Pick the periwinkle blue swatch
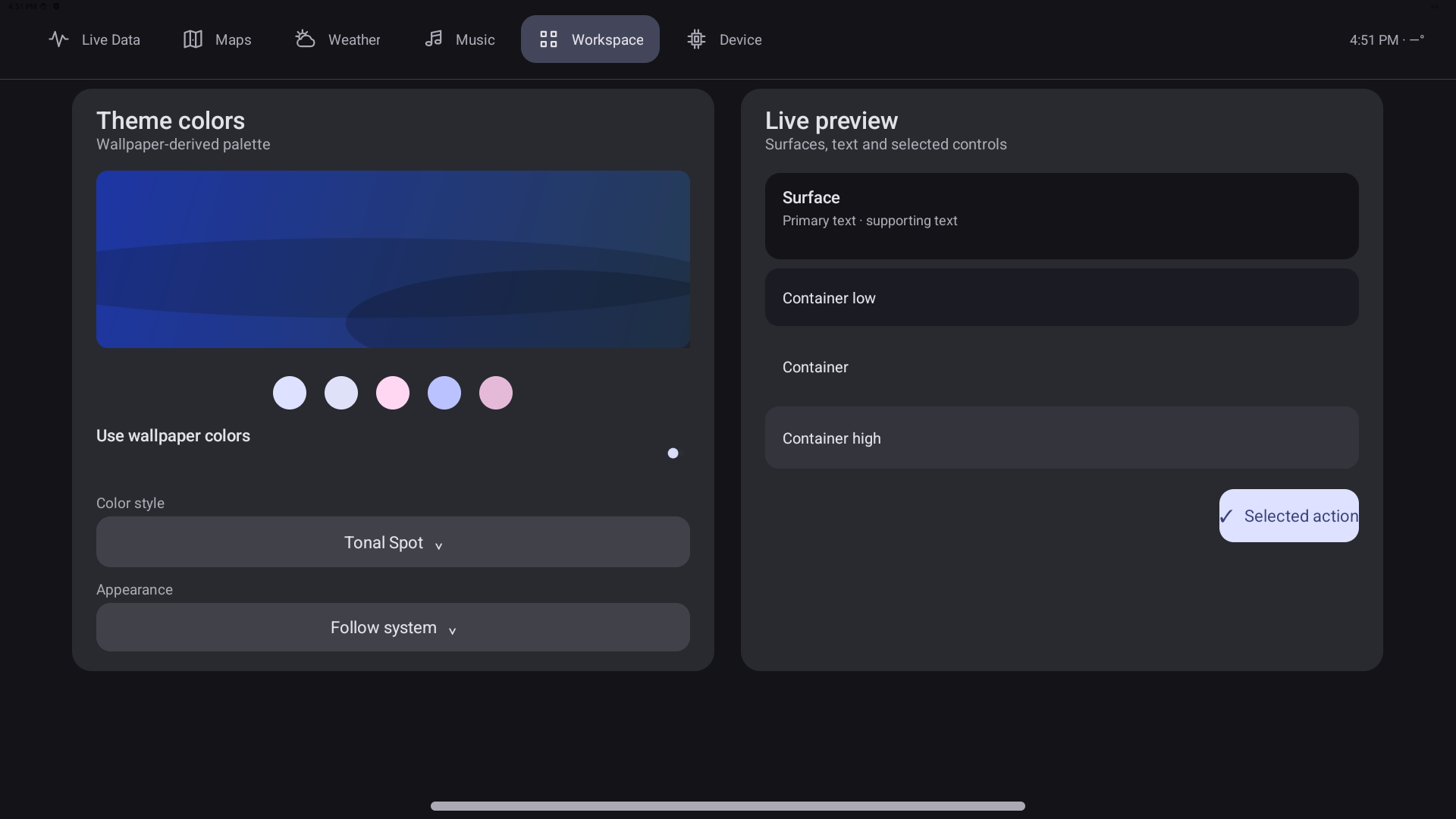Screen dimensions: 1456x819 (x=444, y=393)
